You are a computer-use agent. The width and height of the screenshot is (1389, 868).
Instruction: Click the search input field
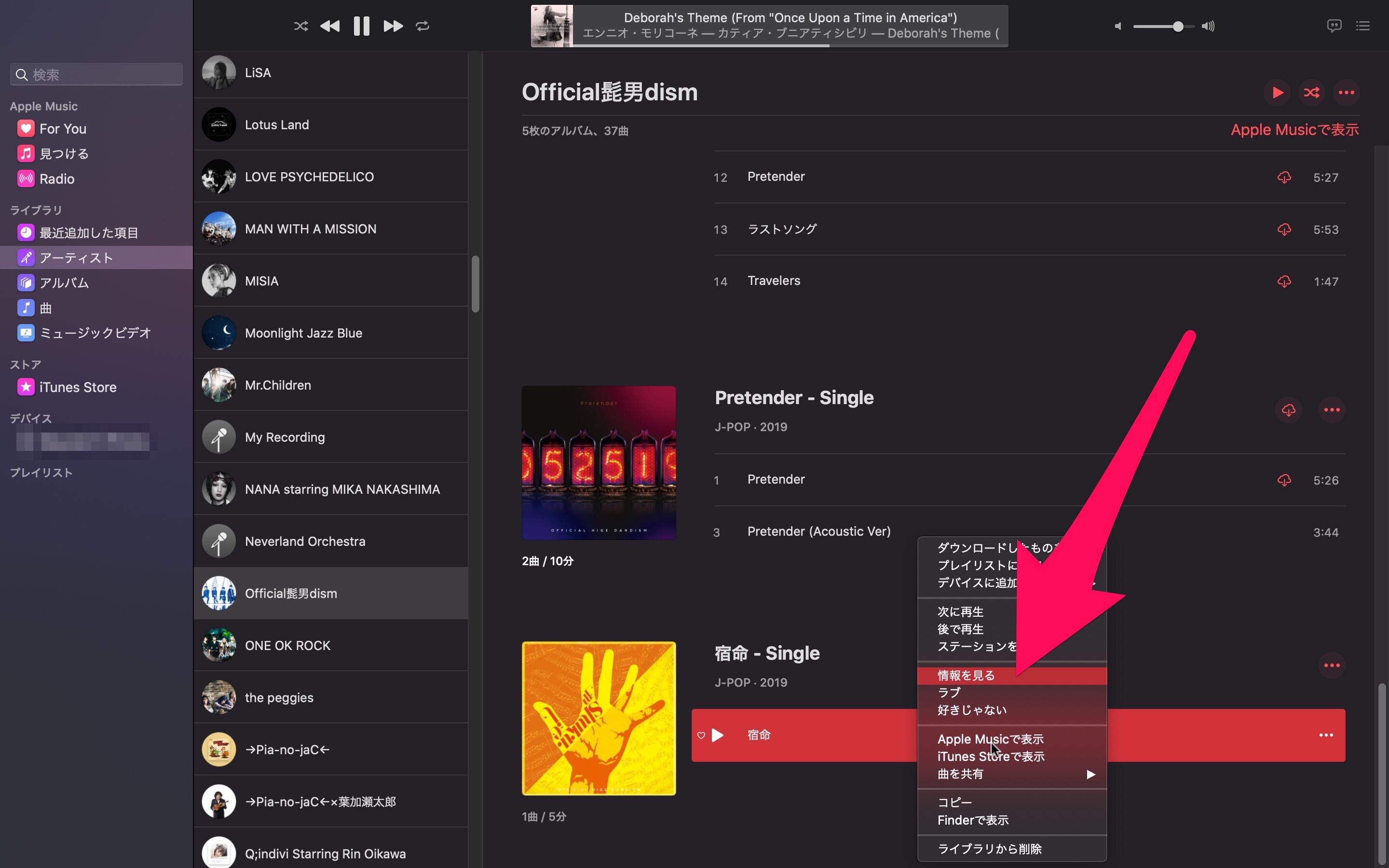[x=97, y=74]
